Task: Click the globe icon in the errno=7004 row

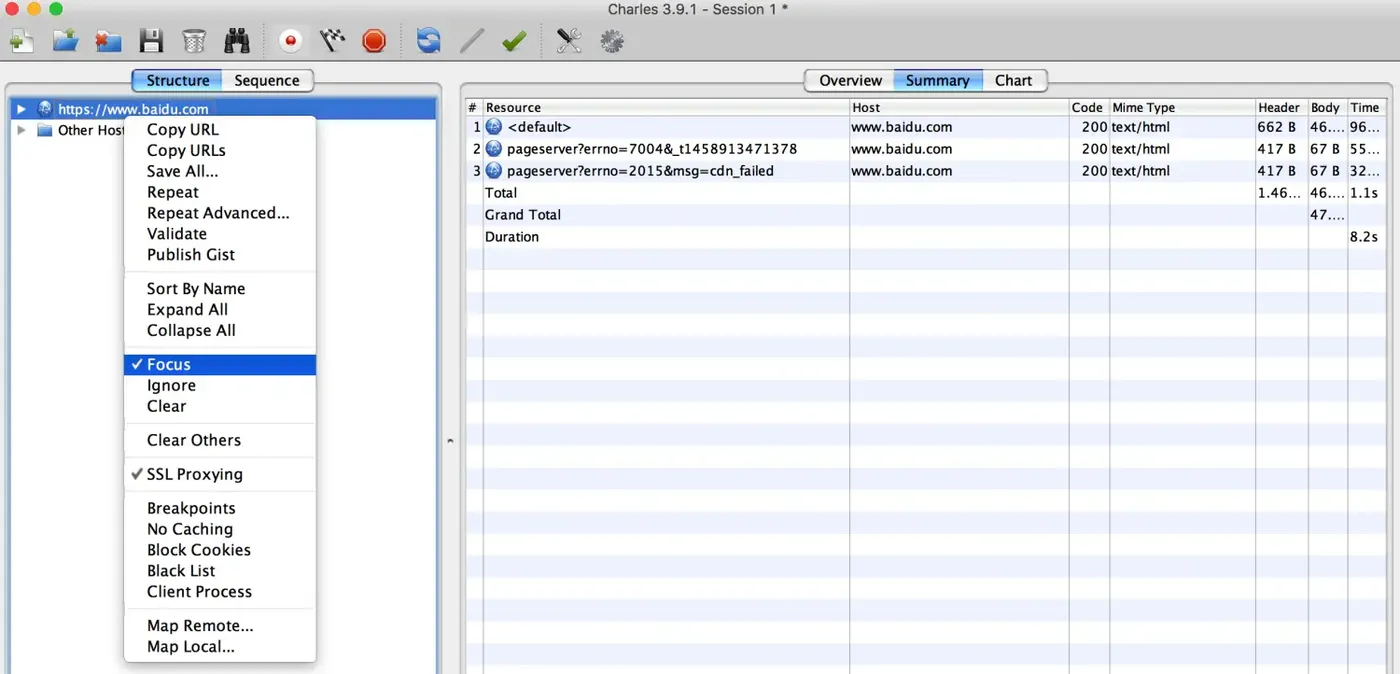Action: coord(494,149)
